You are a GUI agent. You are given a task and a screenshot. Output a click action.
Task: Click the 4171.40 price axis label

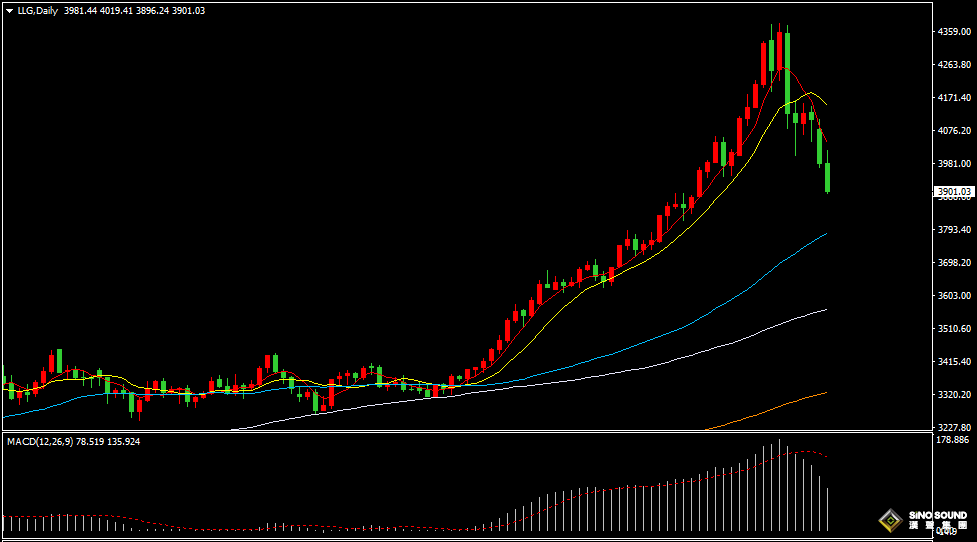[954, 98]
